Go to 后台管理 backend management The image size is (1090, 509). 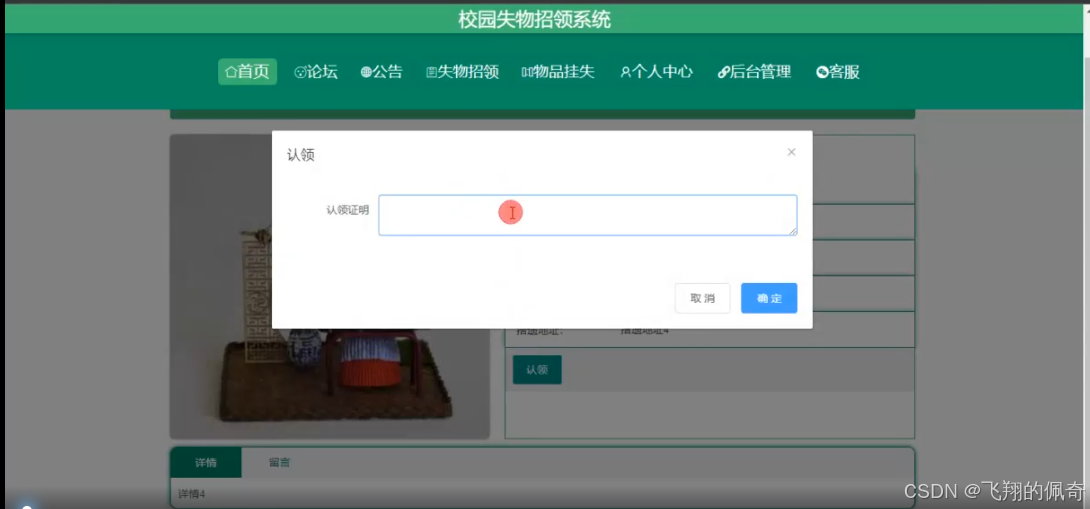click(754, 72)
